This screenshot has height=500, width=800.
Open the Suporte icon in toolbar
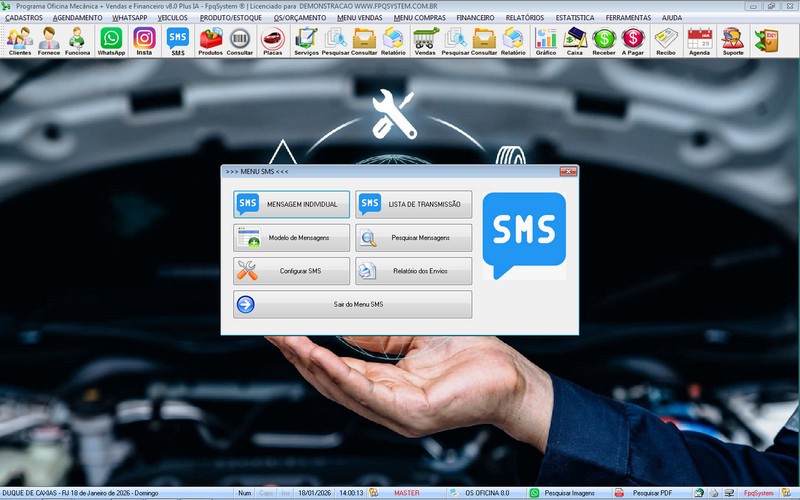[x=732, y=40]
